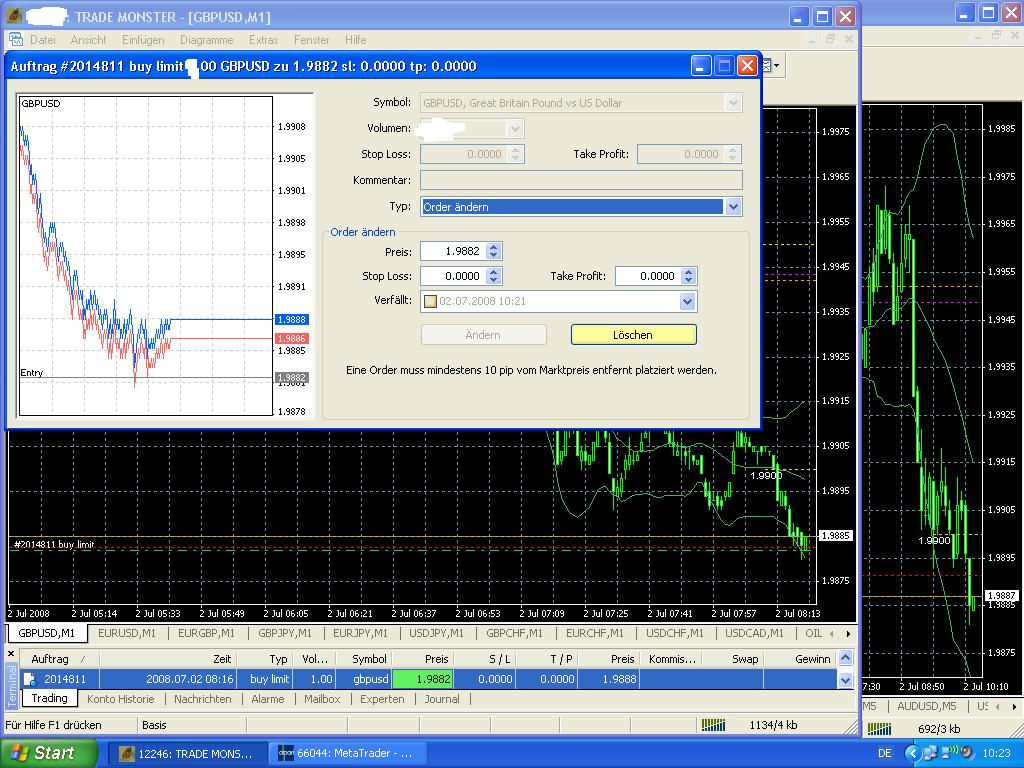Click the order icon in row 2014811

tap(30, 679)
